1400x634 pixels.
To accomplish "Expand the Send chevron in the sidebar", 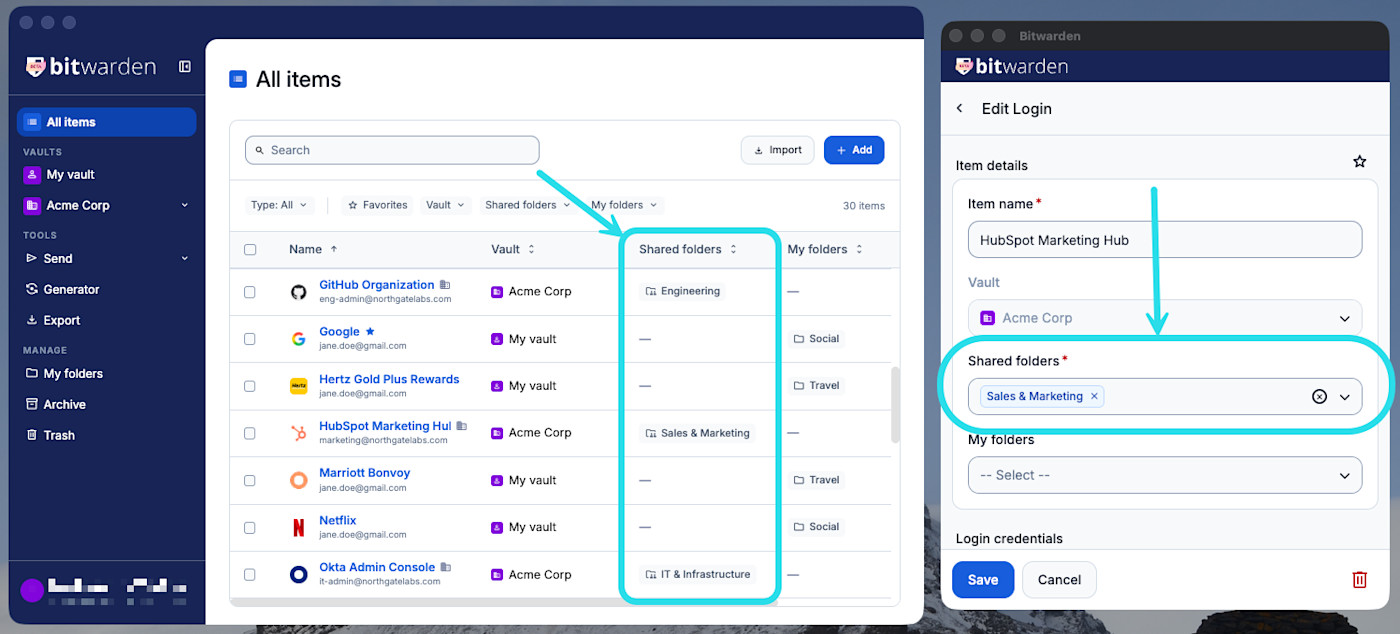I will (x=184, y=258).
